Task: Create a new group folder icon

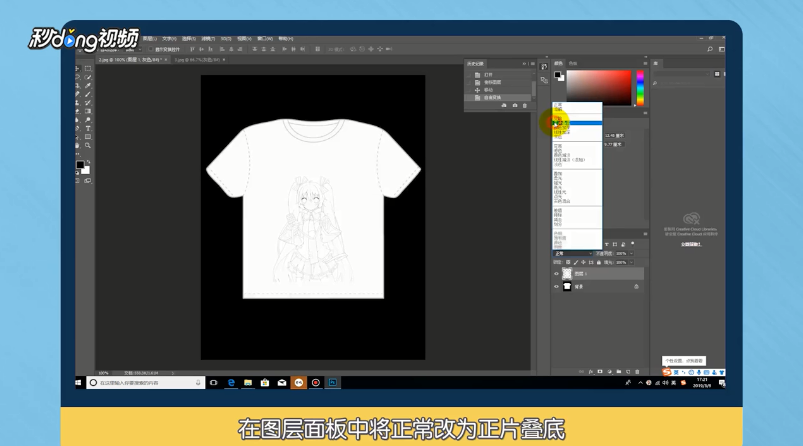Action: pyautogui.click(x=619, y=372)
